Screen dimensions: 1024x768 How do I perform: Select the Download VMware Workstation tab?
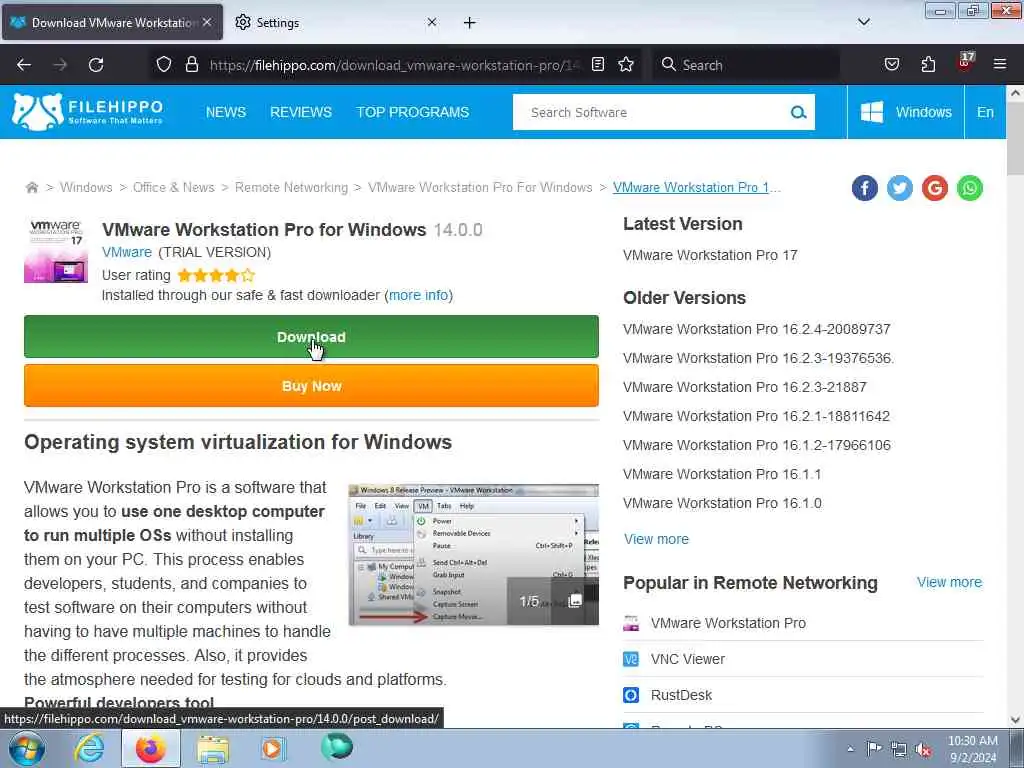(112, 22)
